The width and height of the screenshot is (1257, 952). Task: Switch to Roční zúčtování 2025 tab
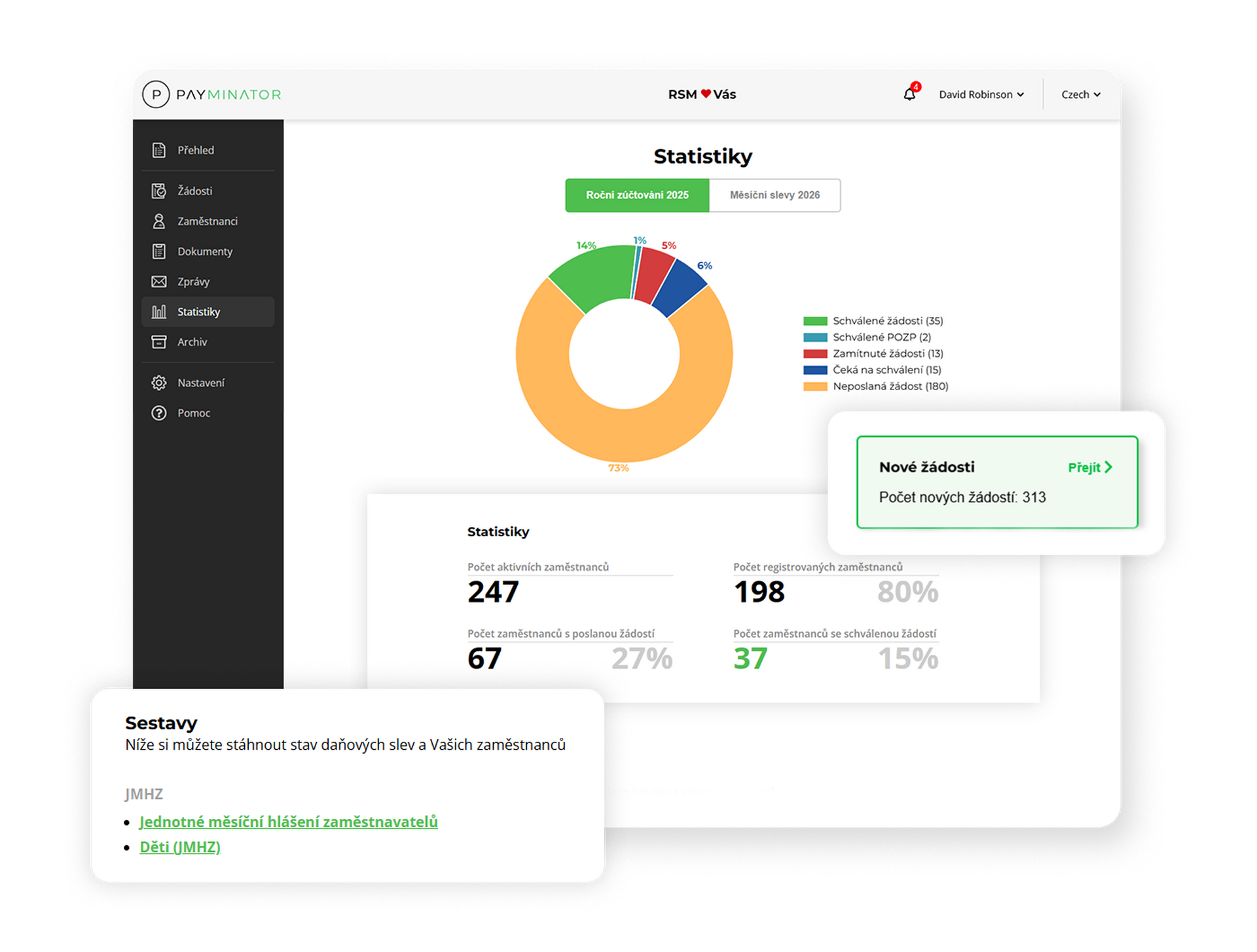click(637, 195)
